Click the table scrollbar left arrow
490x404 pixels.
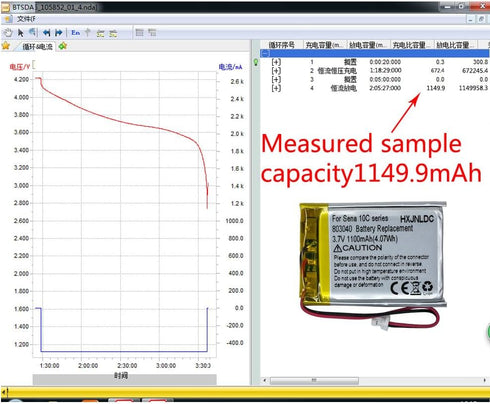(x=265, y=380)
